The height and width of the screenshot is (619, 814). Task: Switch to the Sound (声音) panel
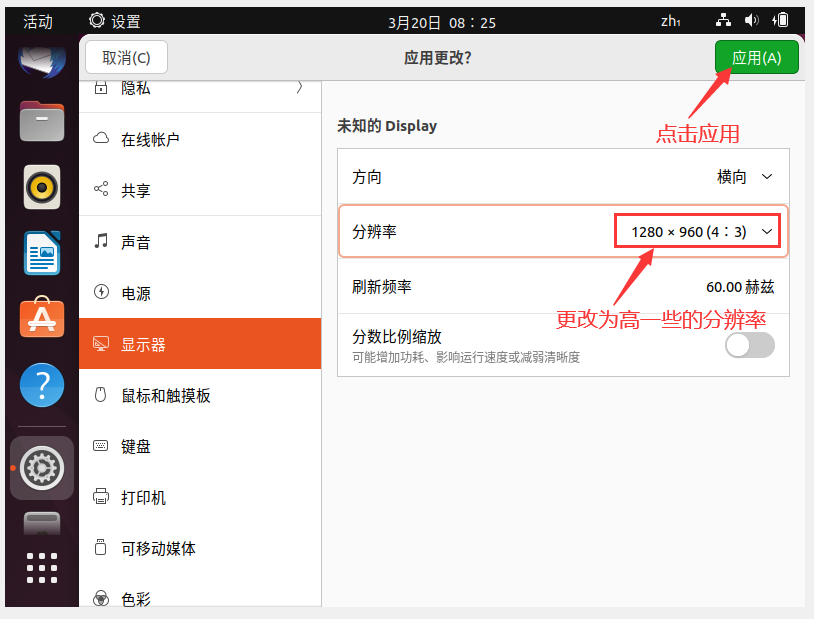(x=200, y=241)
